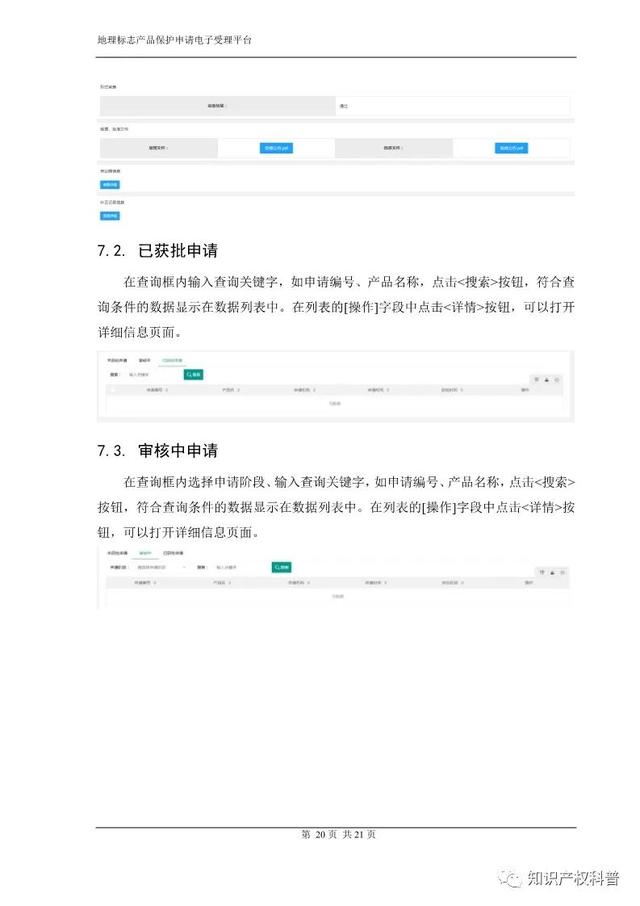Sort by the second column header in the 7.3 table

click(x=222, y=582)
